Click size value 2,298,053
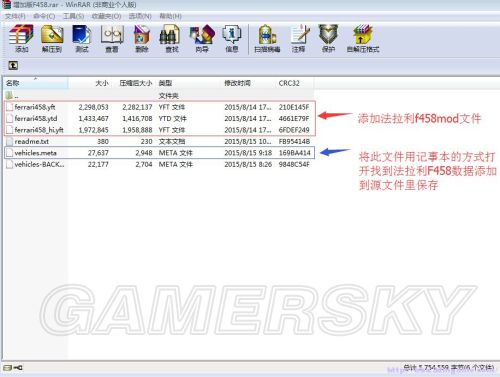The image size is (500, 377). click(94, 107)
